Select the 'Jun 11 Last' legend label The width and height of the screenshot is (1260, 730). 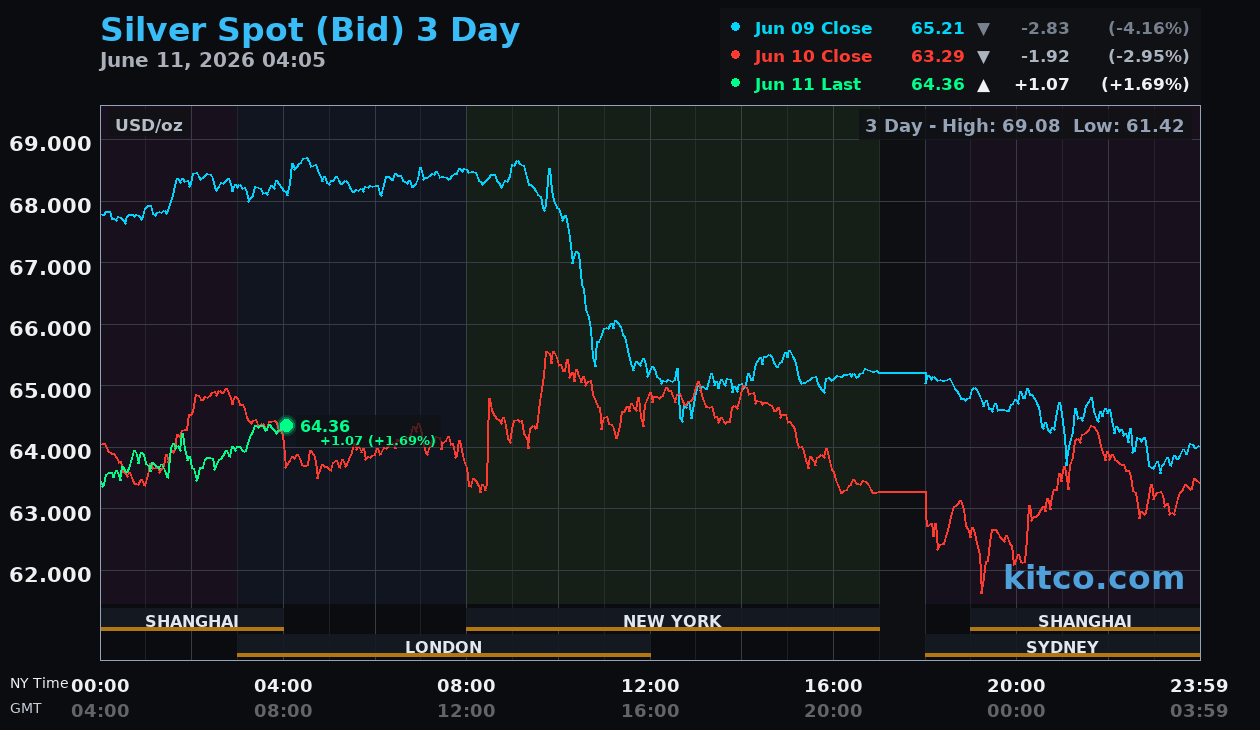[807, 85]
